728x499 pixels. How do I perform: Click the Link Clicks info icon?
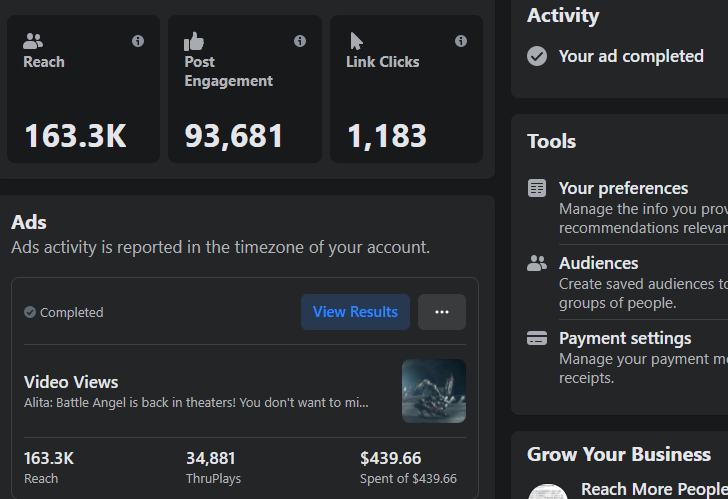461,41
